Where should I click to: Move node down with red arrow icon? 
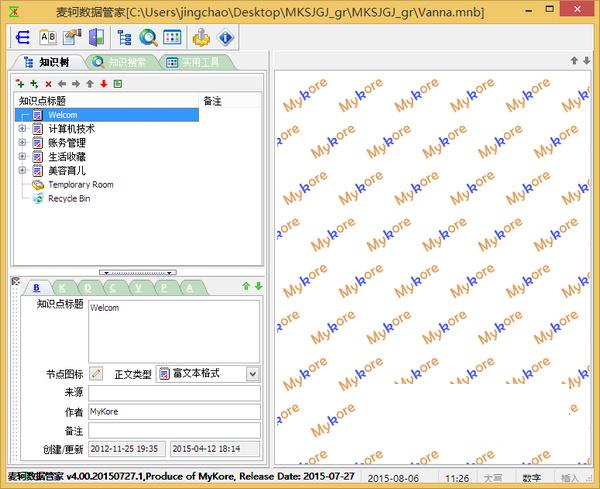tap(103, 84)
